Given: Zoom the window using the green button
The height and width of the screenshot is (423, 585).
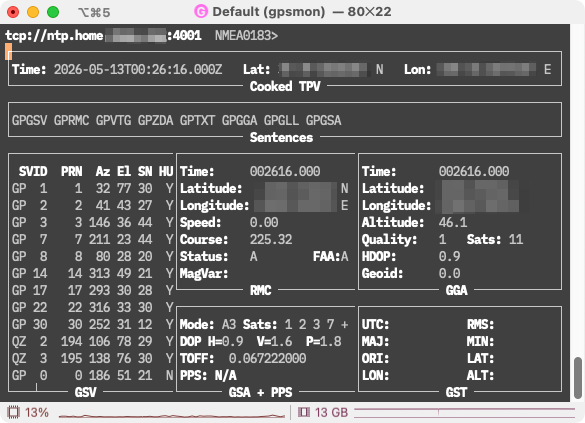Looking at the screenshot, I should [53, 12].
